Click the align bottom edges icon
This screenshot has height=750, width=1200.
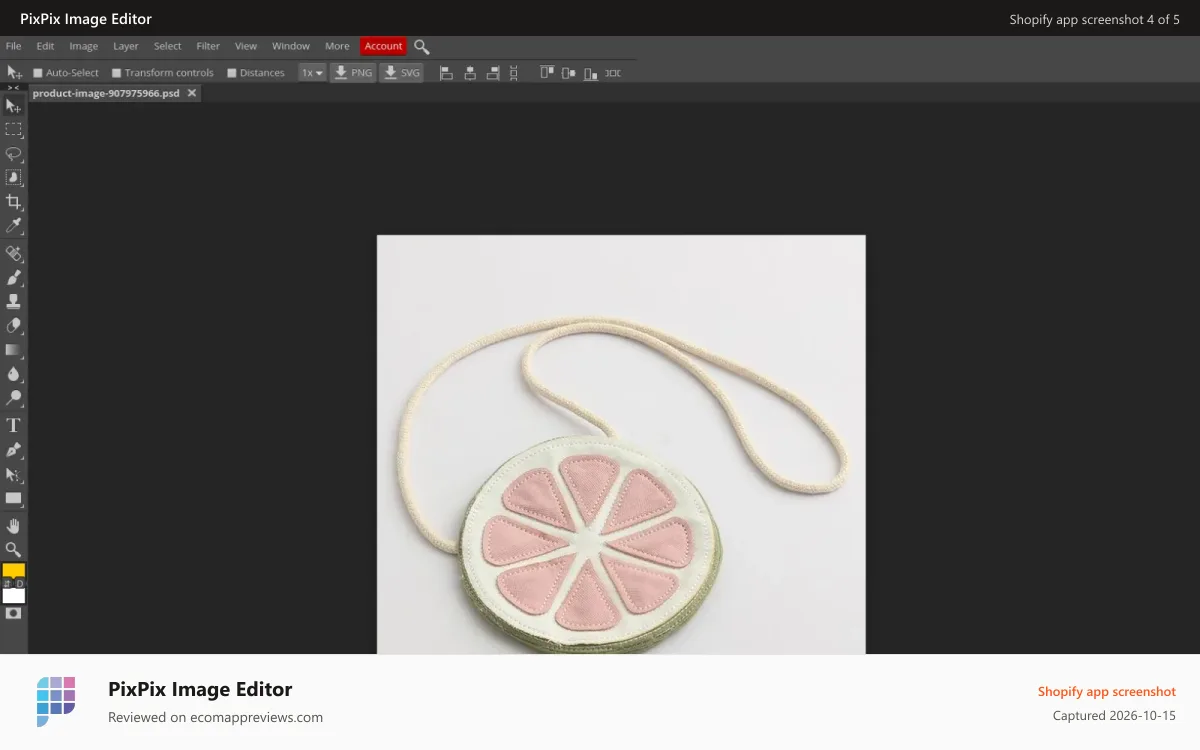(x=591, y=73)
